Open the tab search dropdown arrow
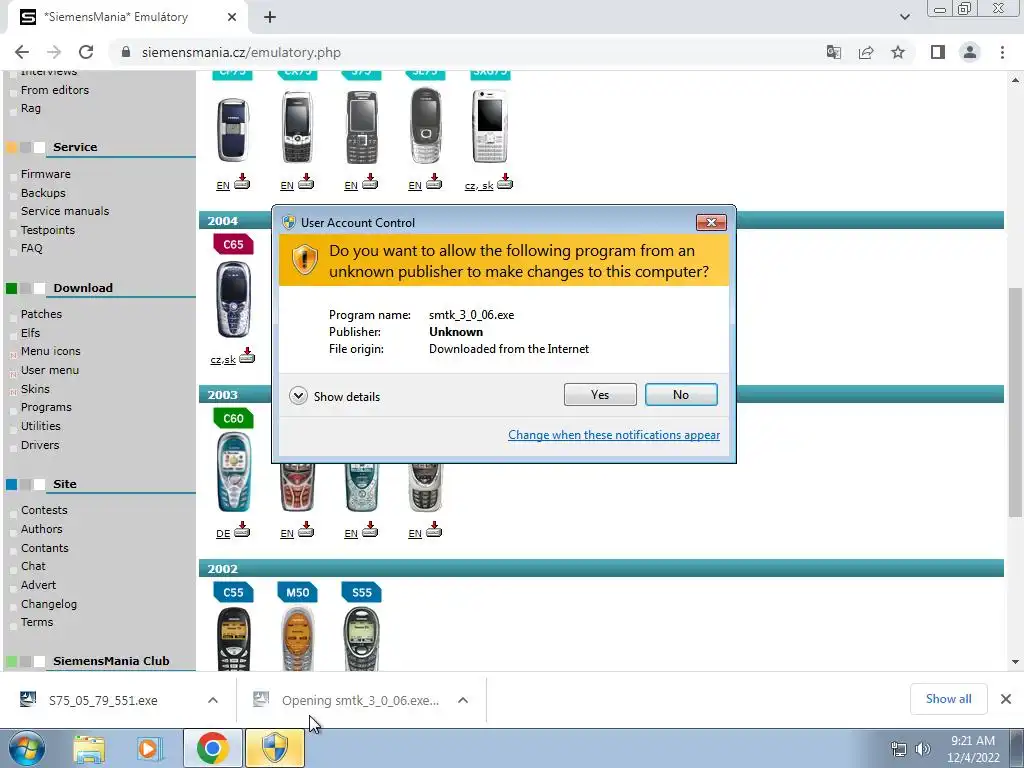Viewport: 1024px width, 768px height. tap(904, 17)
